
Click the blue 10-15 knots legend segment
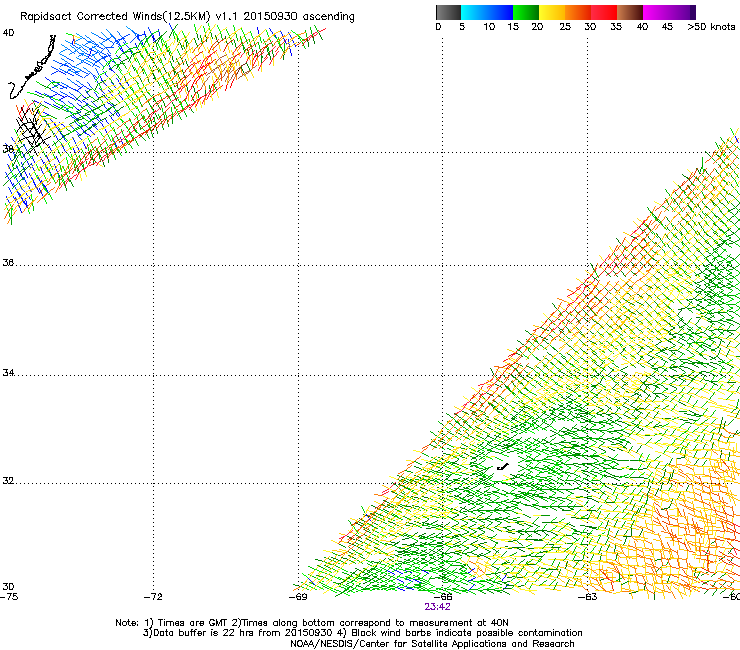coord(500,12)
